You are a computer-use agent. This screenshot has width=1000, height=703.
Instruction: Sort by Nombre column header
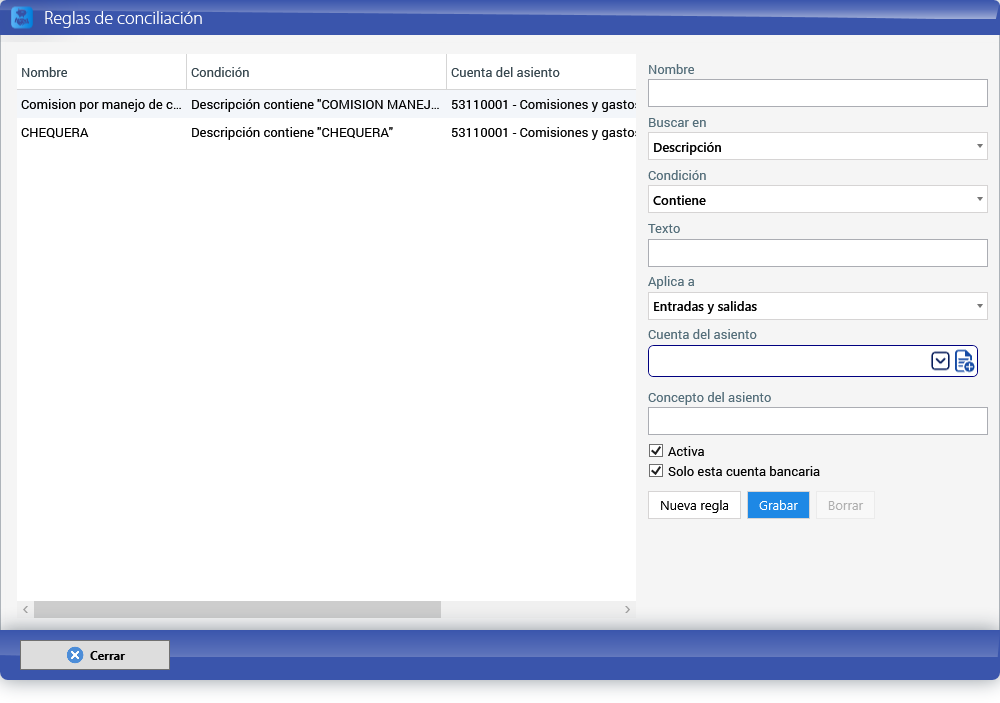[x=101, y=72]
